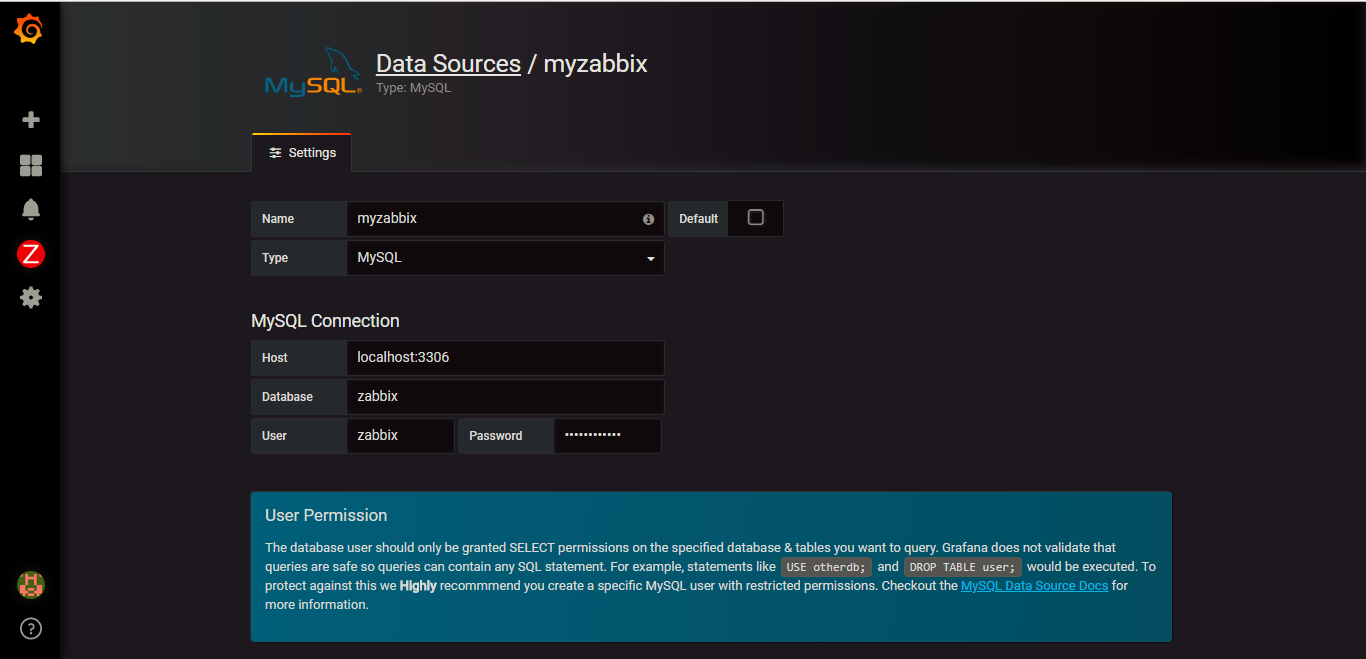Image resolution: width=1366 pixels, height=659 pixels.
Task: Open the Alerting bell icon
Action: 31,209
